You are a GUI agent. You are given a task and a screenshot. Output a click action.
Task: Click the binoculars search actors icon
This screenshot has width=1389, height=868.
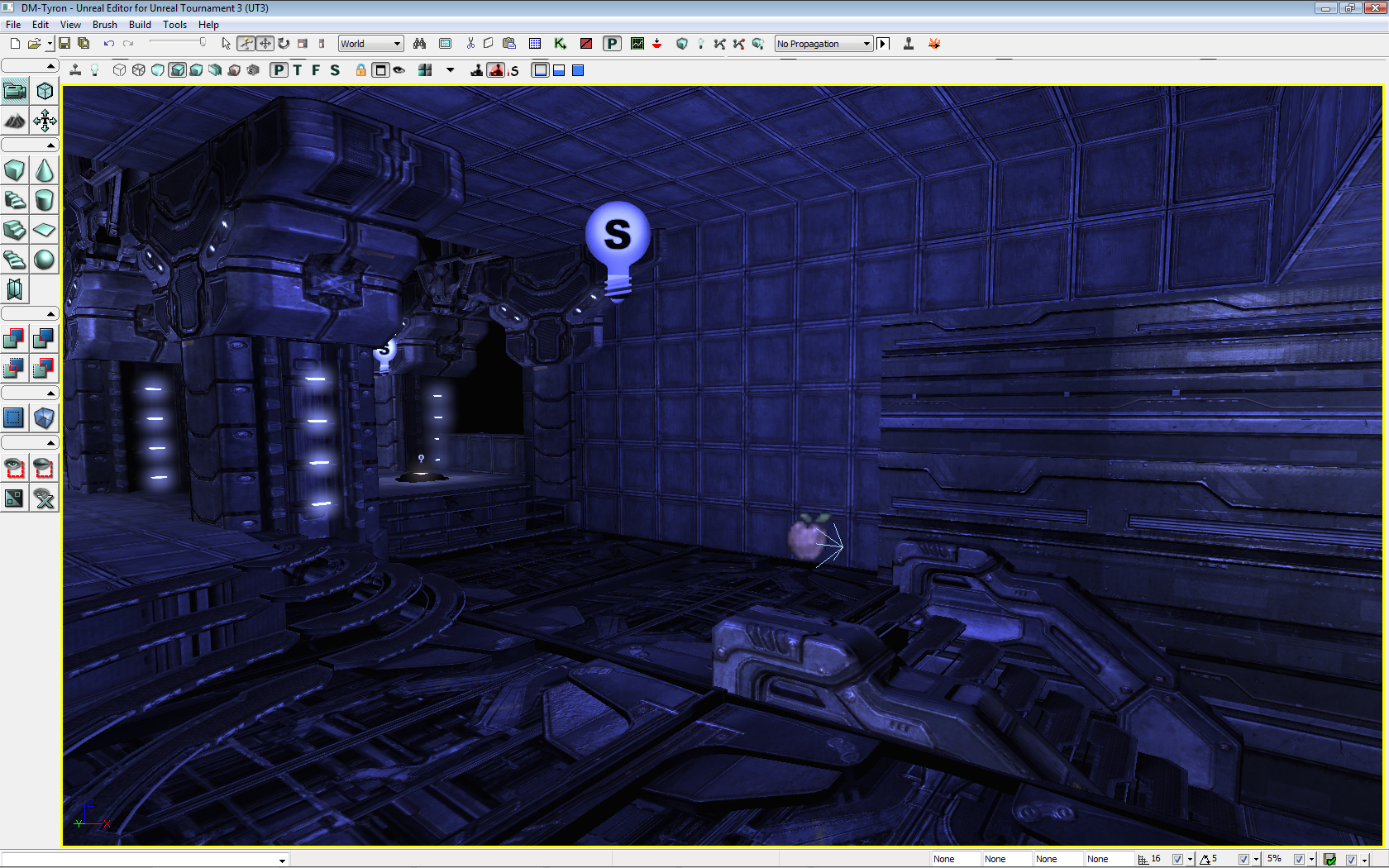click(420, 44)
